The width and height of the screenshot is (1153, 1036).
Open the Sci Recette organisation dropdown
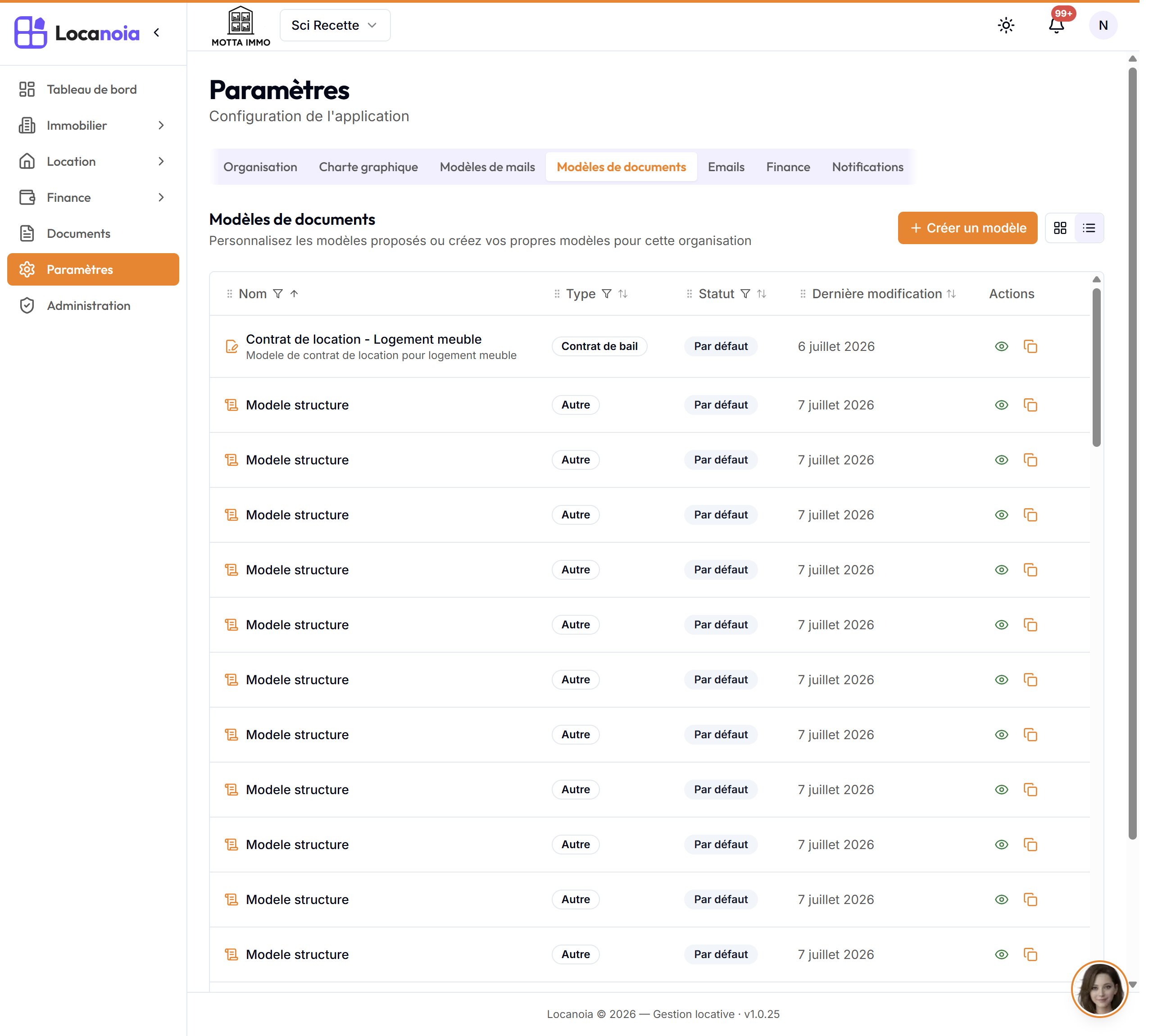pyautogui.click(x=335, y=25)
